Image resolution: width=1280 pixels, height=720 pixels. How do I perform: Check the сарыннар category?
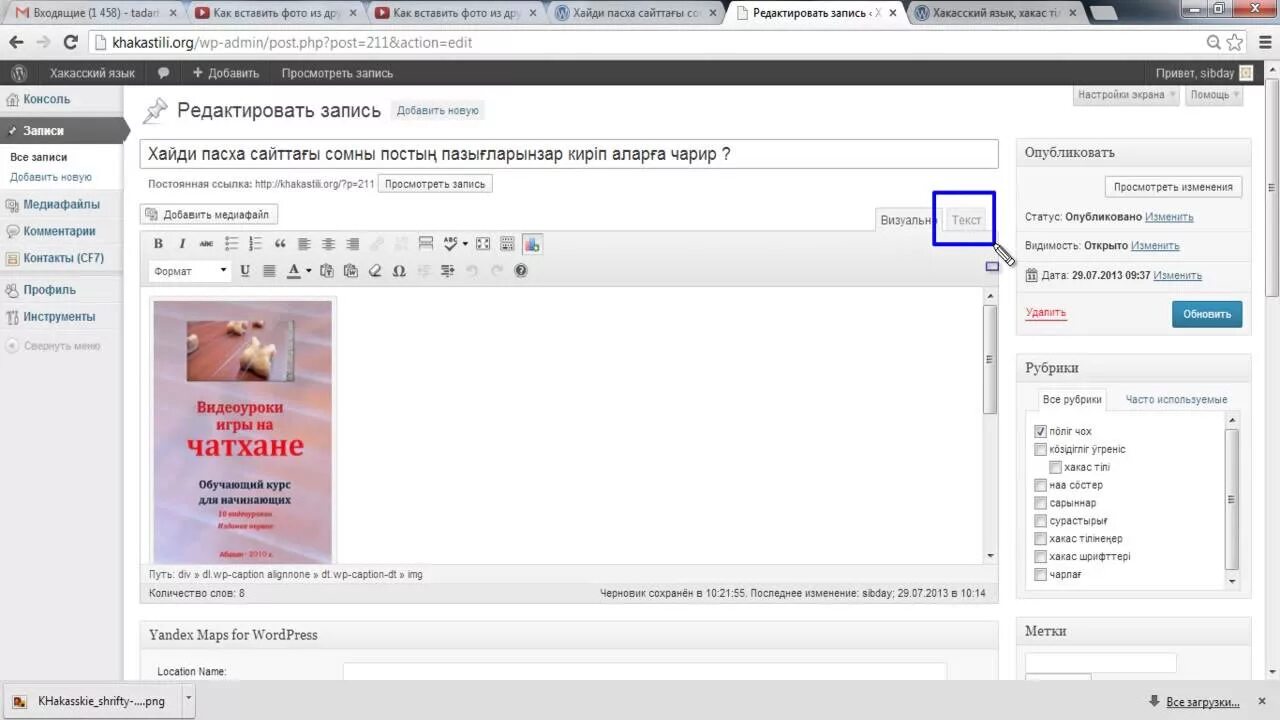(1041, 503)
